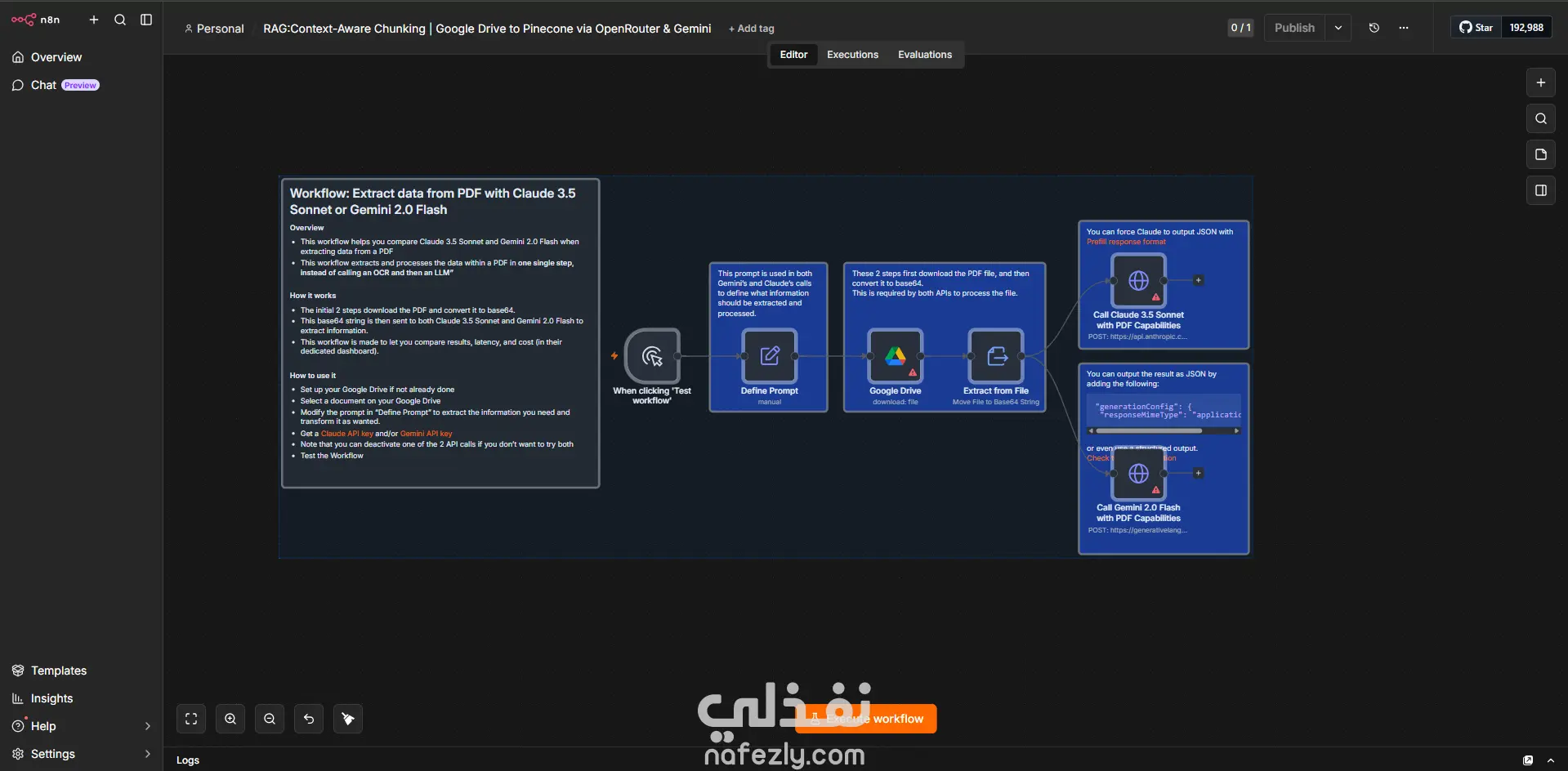This screenshot has height=771, width=1568.
Task: Click the warning triangle on the Claude node
Action: coord(1156,297)
